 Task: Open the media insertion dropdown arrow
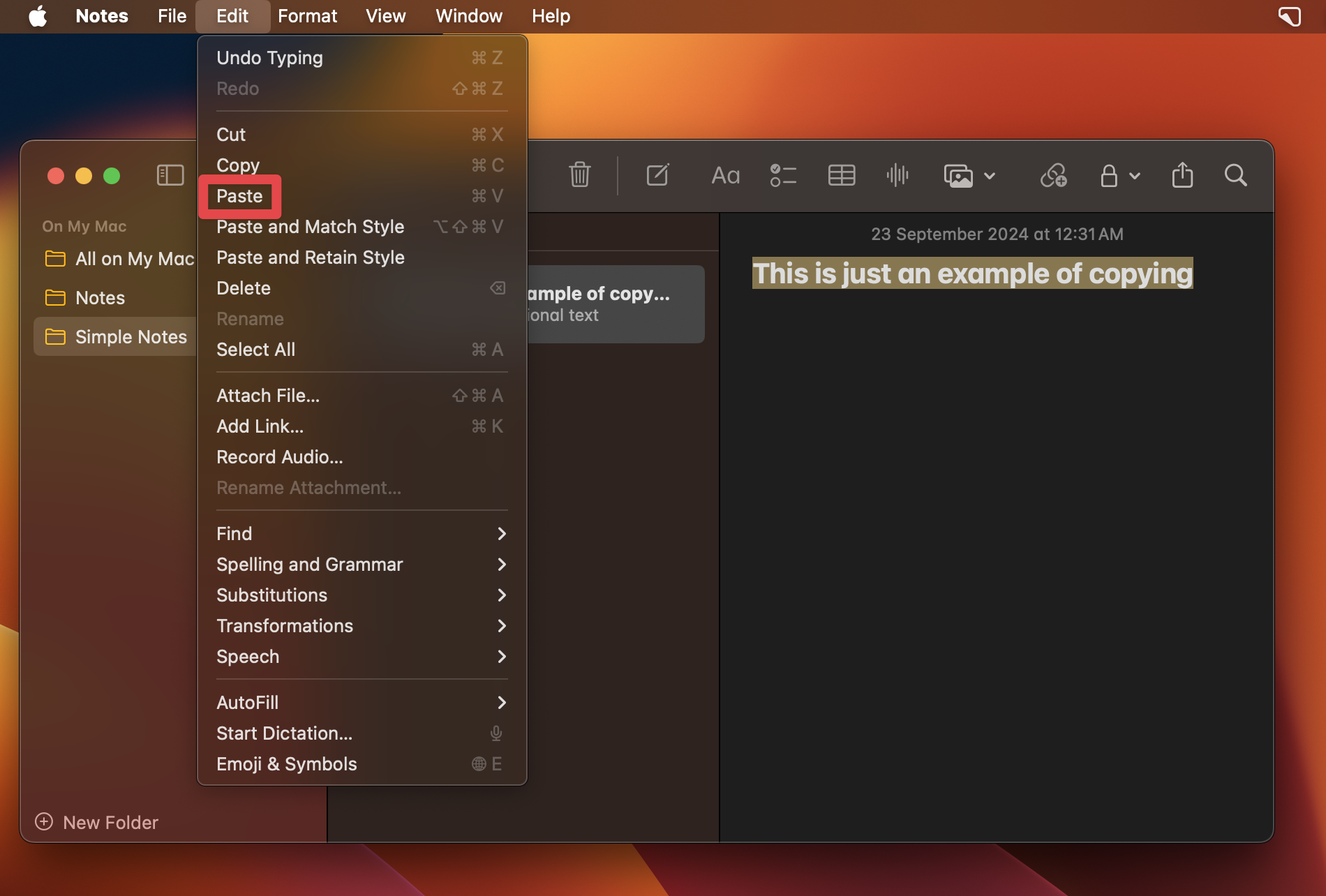click(991, 177)
